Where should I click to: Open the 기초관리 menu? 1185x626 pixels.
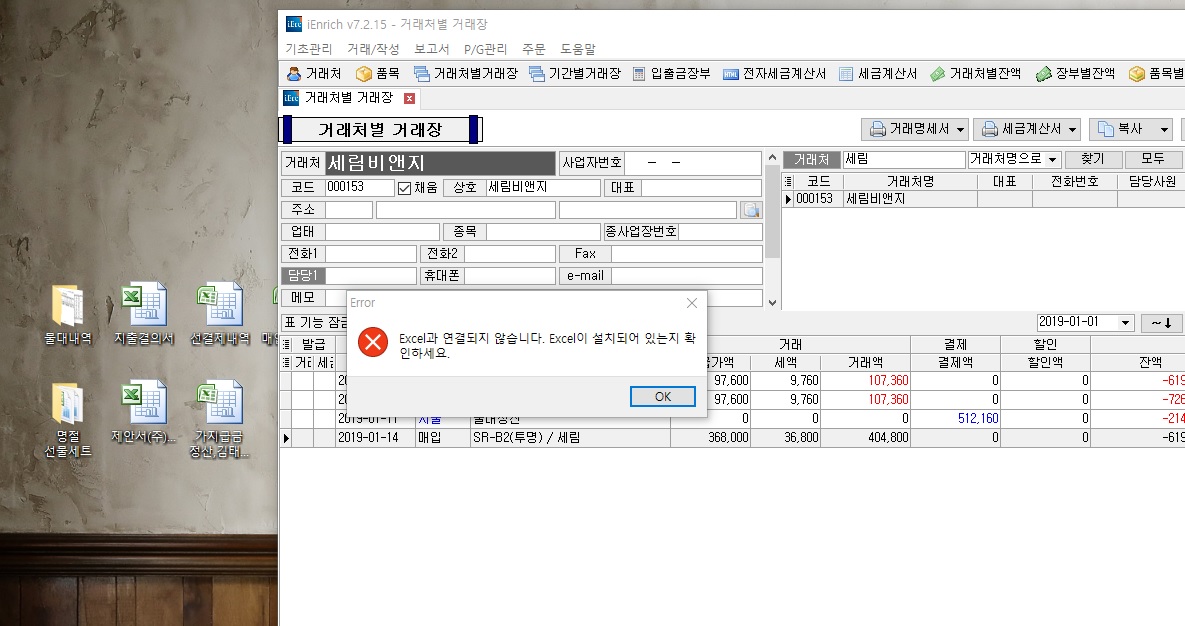point(309,49)
